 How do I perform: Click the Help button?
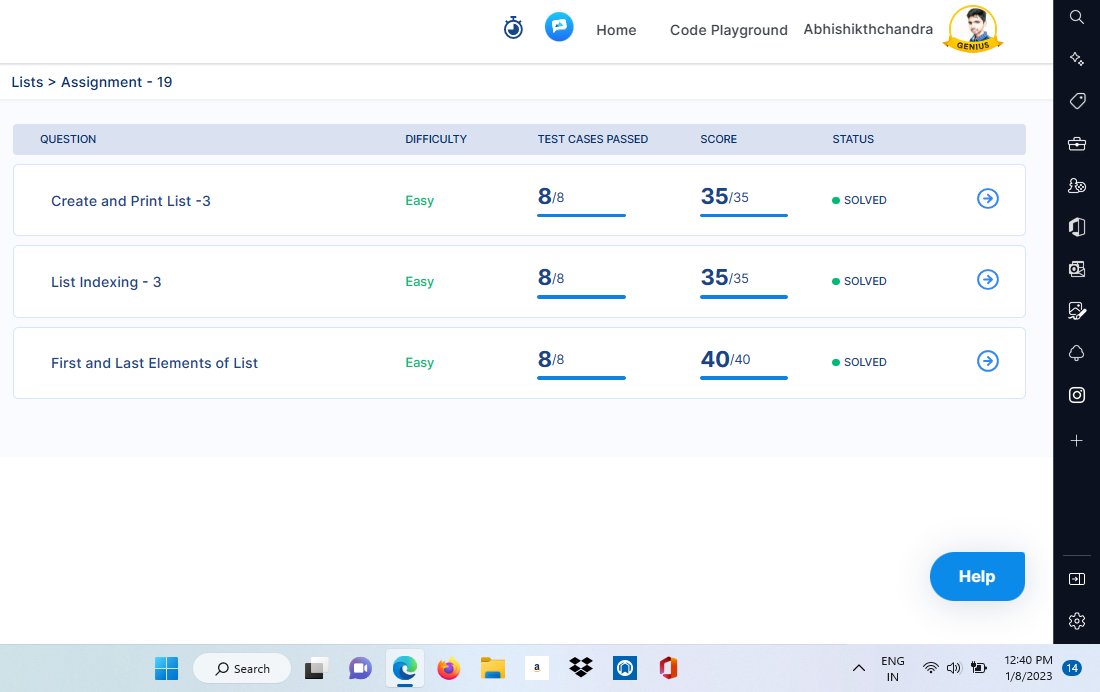pos(977,576)
